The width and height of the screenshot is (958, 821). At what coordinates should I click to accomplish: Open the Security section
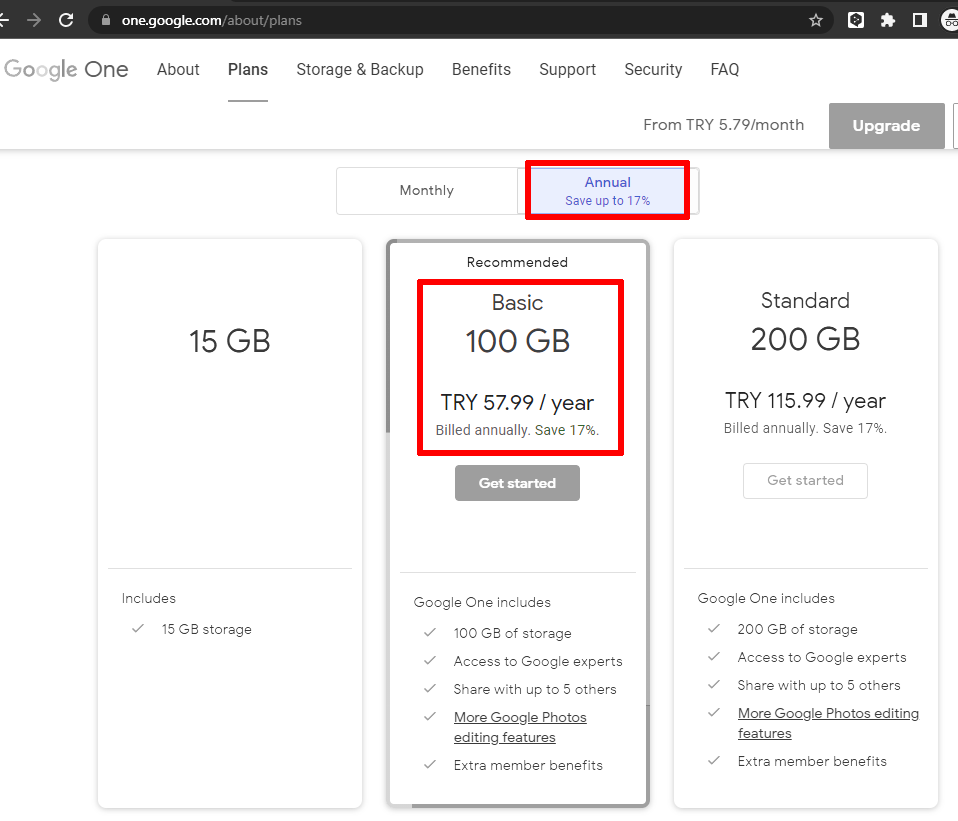click(653, 69)
